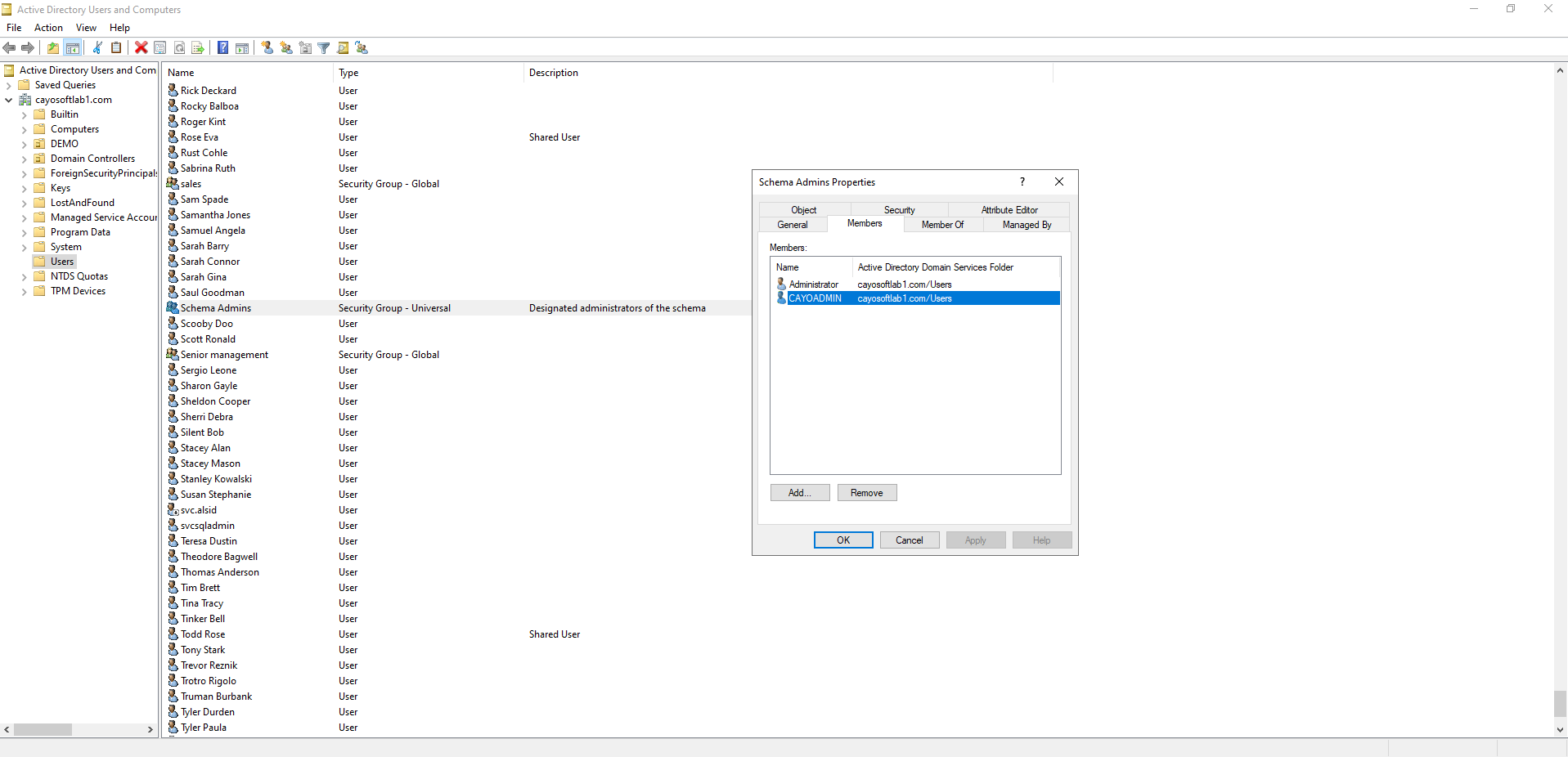The width and height of the screenshot is (1568, 757).
Task: Click the Cut scissors toolbar icon
Action: tap(97, 48)
